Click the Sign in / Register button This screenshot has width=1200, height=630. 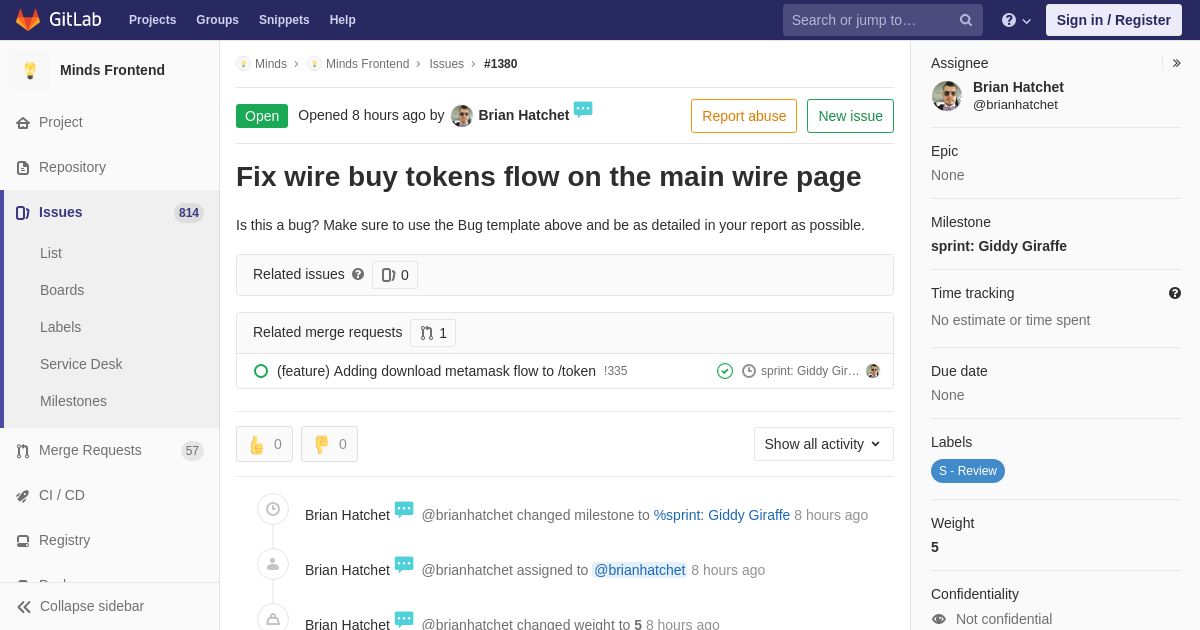click(1114, 20)
